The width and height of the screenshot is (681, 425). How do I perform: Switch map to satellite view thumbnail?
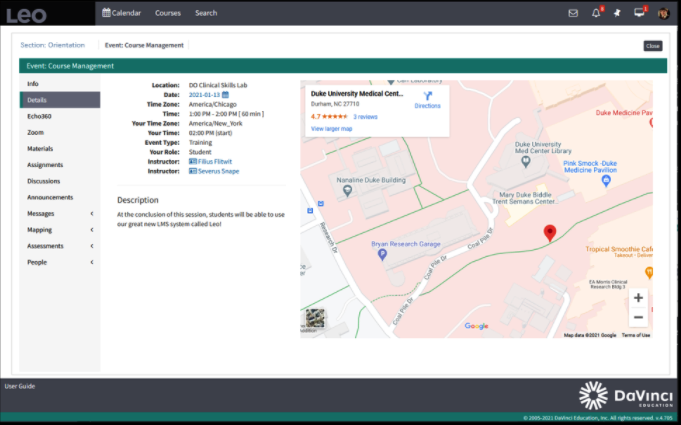coord(315,318)
